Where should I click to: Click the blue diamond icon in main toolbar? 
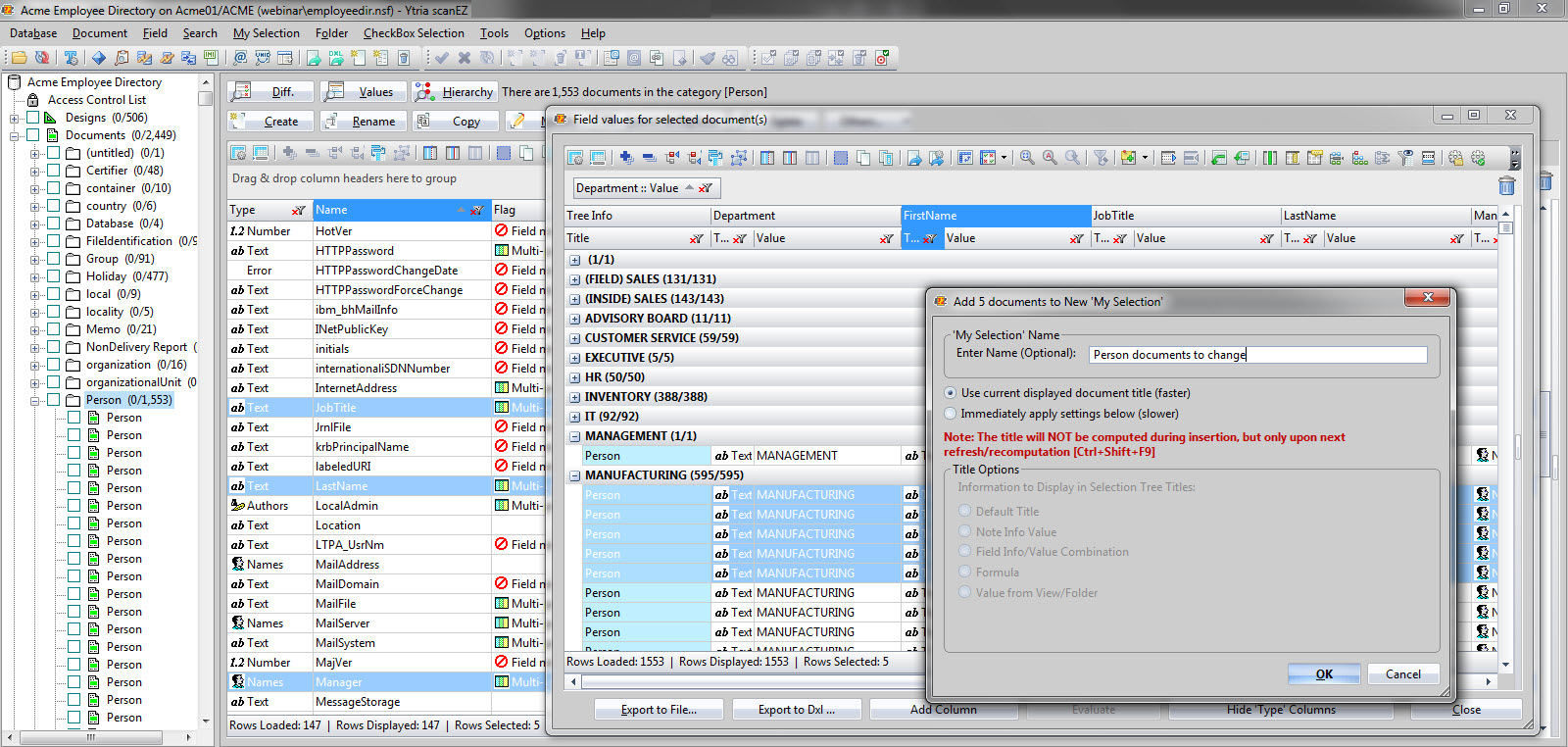[99, 58]
